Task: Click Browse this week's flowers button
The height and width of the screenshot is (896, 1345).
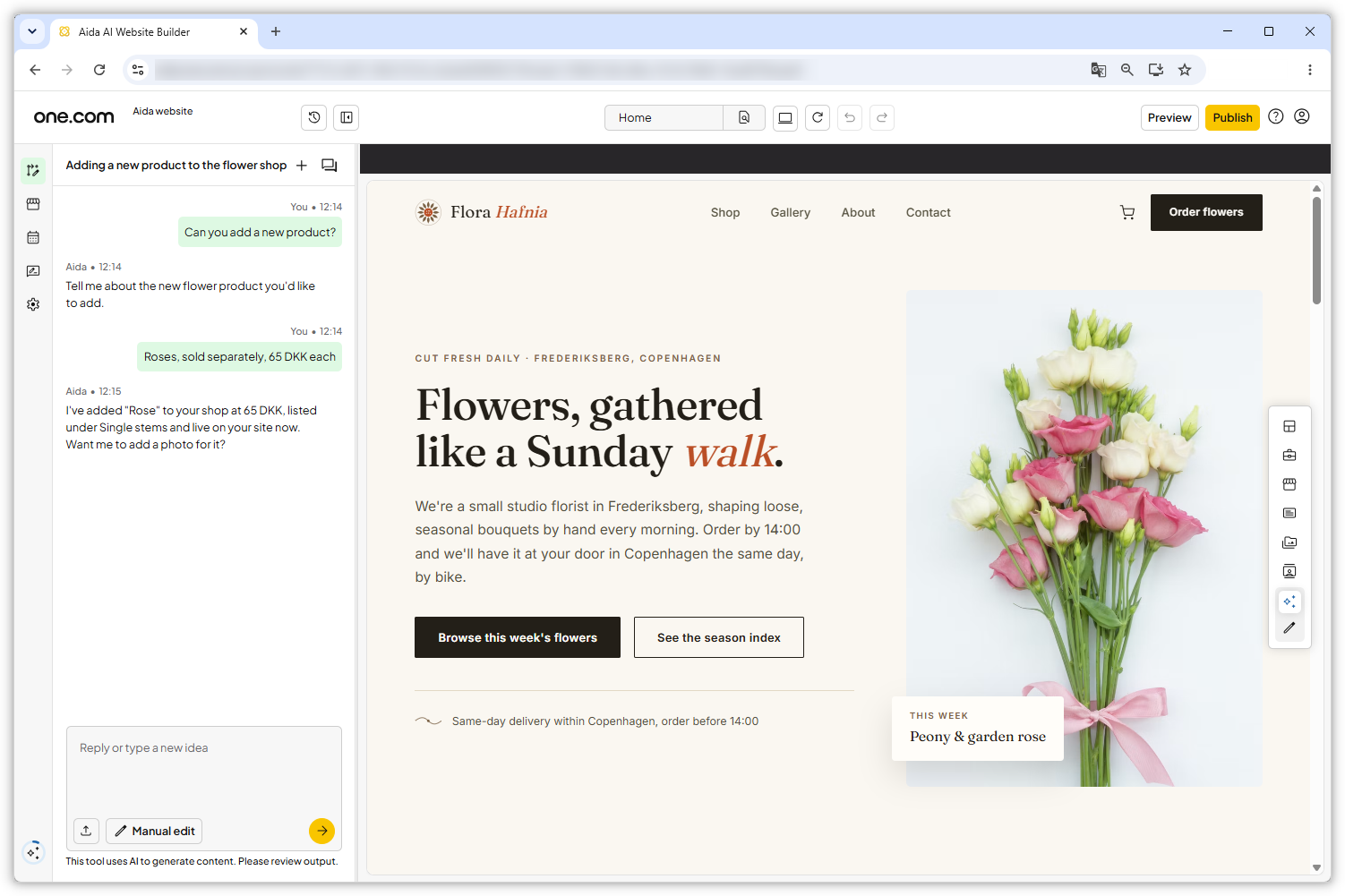Action: [x=518, y=637]
